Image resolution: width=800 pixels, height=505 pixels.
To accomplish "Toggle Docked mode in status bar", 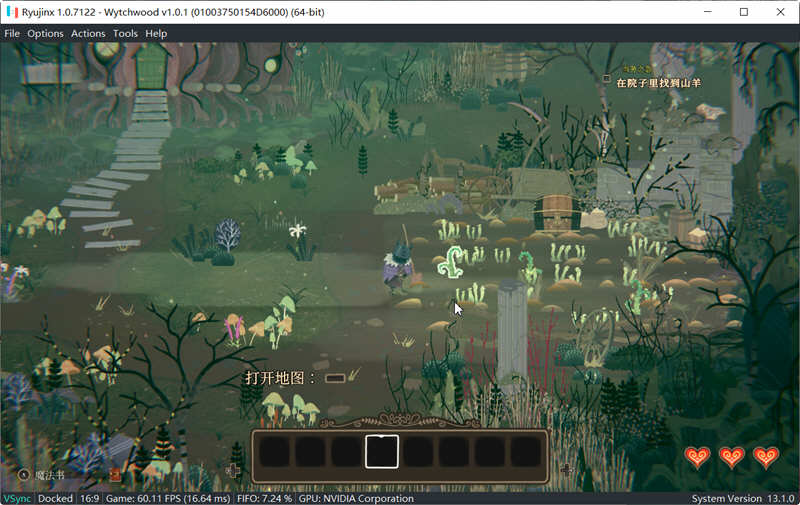I will [x=55, y=498].
